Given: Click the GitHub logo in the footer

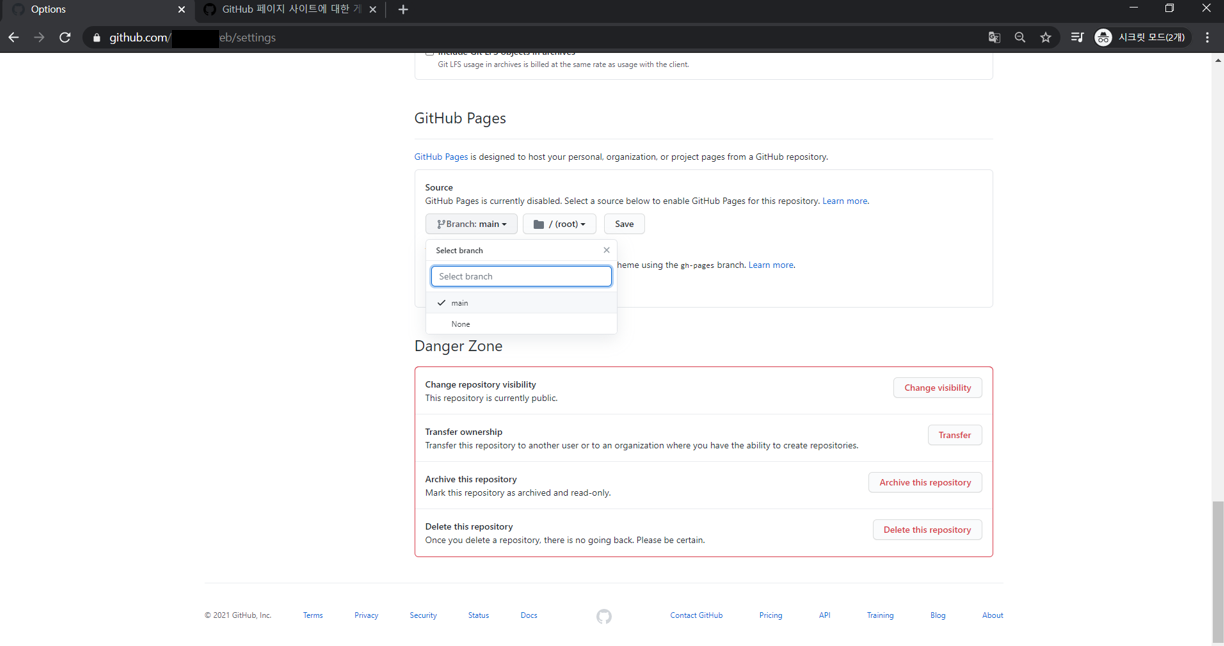Looking at the screenshot, I should coord(604,616).
